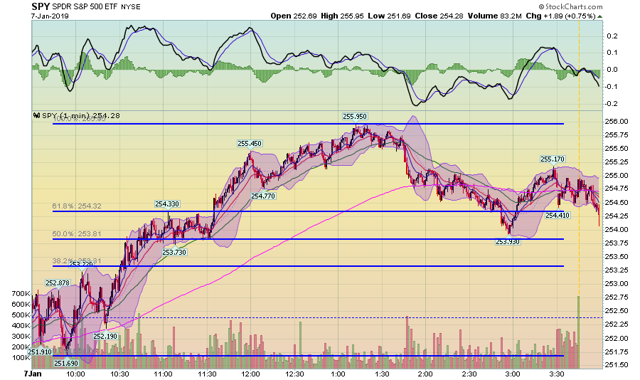The width and height of the screenshot is (640, 380).
Task: Click the 253.730 price label
Action: [174, 253]
